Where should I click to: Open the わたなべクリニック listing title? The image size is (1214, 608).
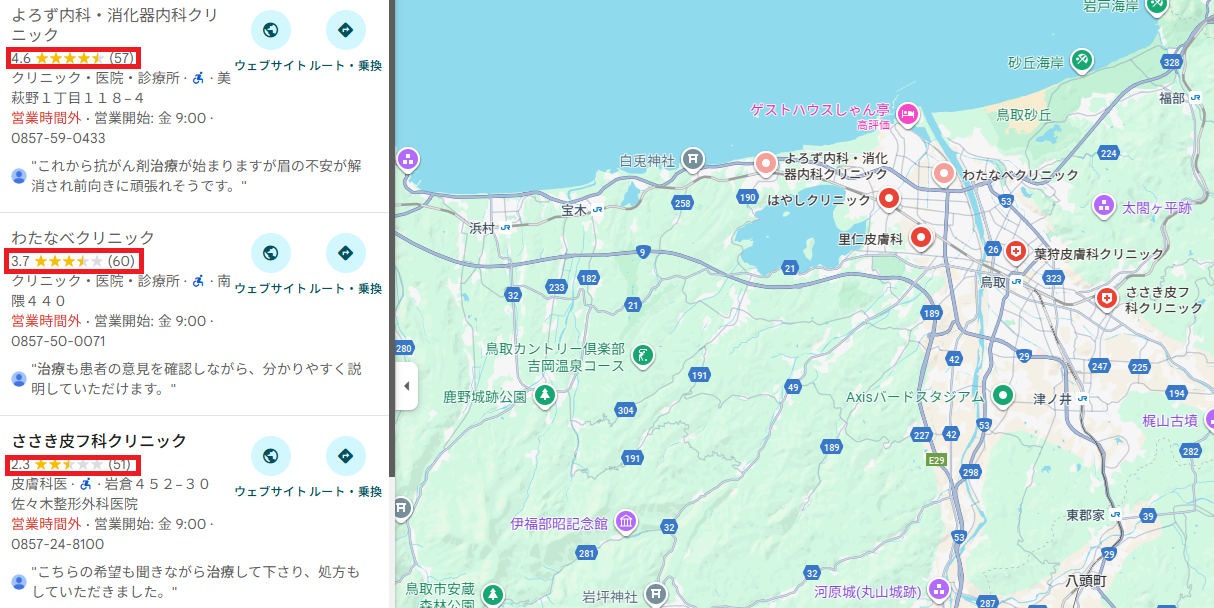(x=83, y=238)
